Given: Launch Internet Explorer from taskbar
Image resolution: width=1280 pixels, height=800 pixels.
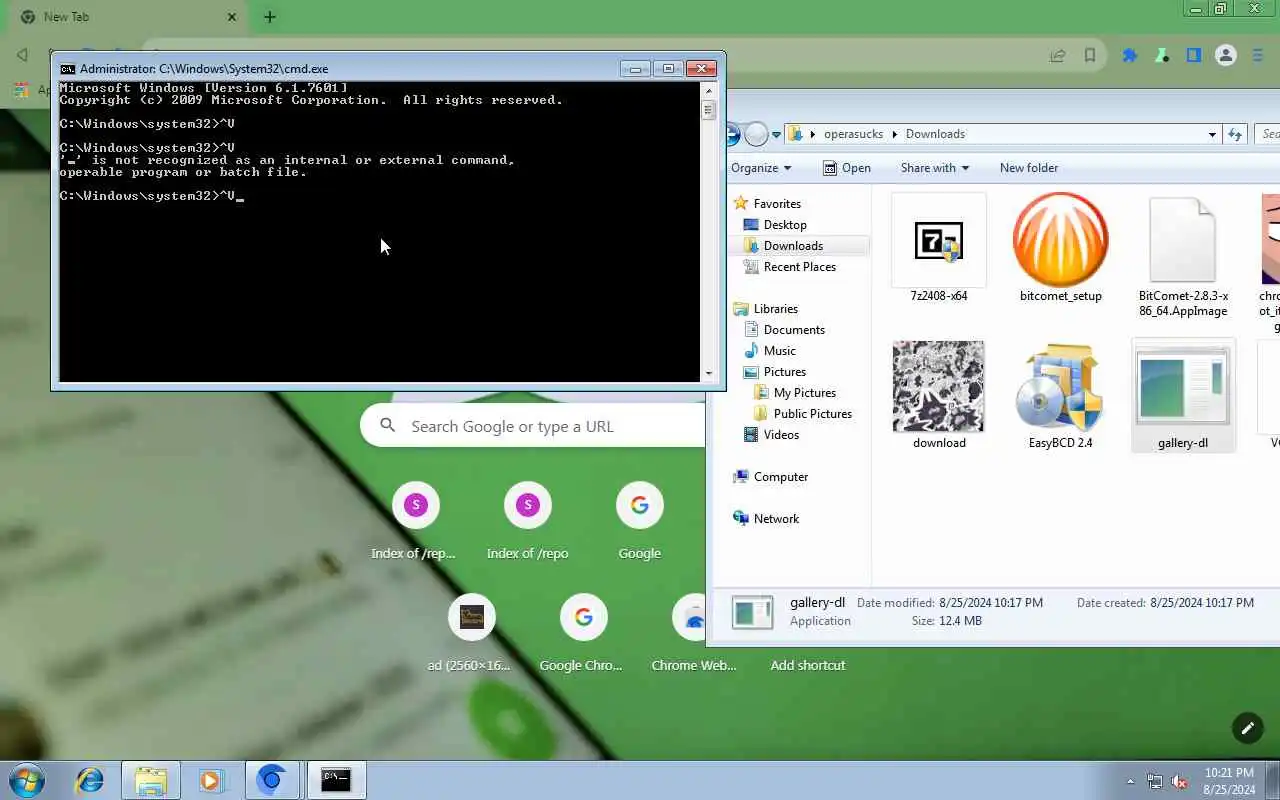Looking at the screenshot, I should tap(90, 780).
